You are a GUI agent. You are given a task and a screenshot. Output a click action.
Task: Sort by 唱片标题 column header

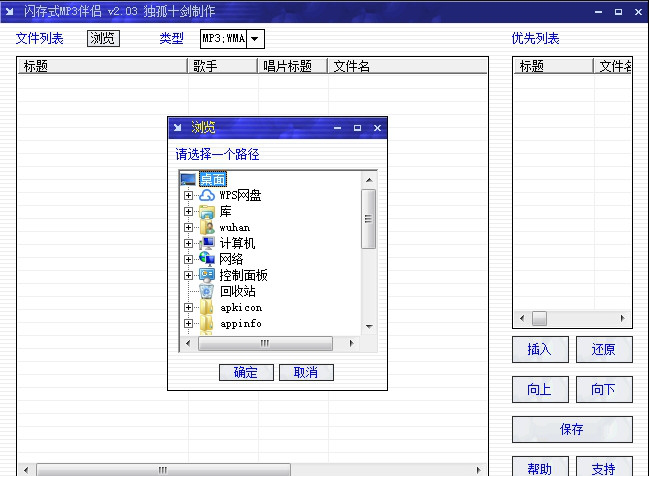(293, 66)
